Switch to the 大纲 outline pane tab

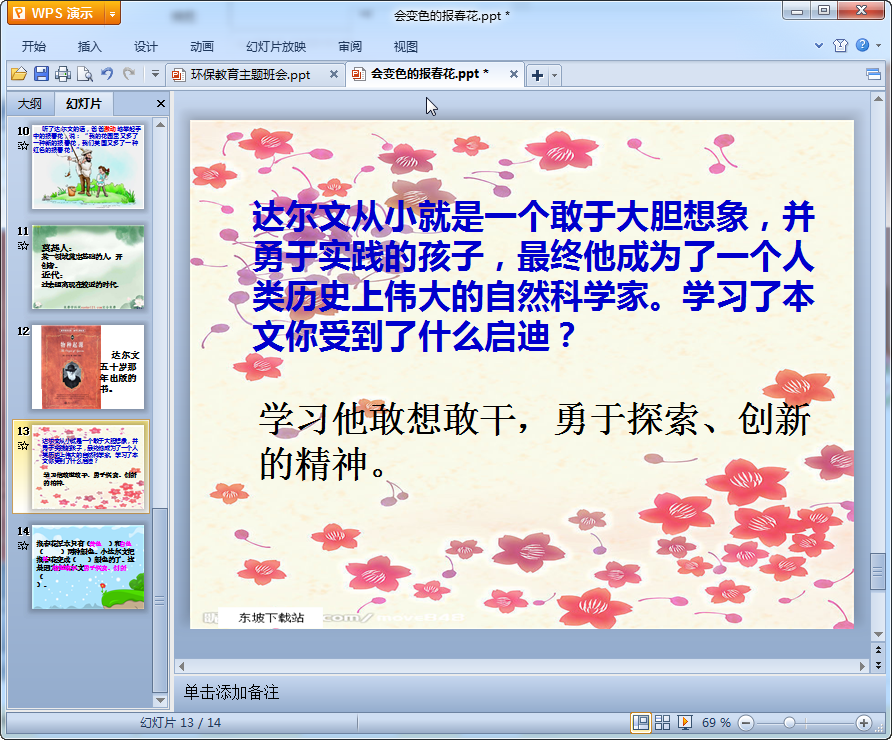[30, 104]
